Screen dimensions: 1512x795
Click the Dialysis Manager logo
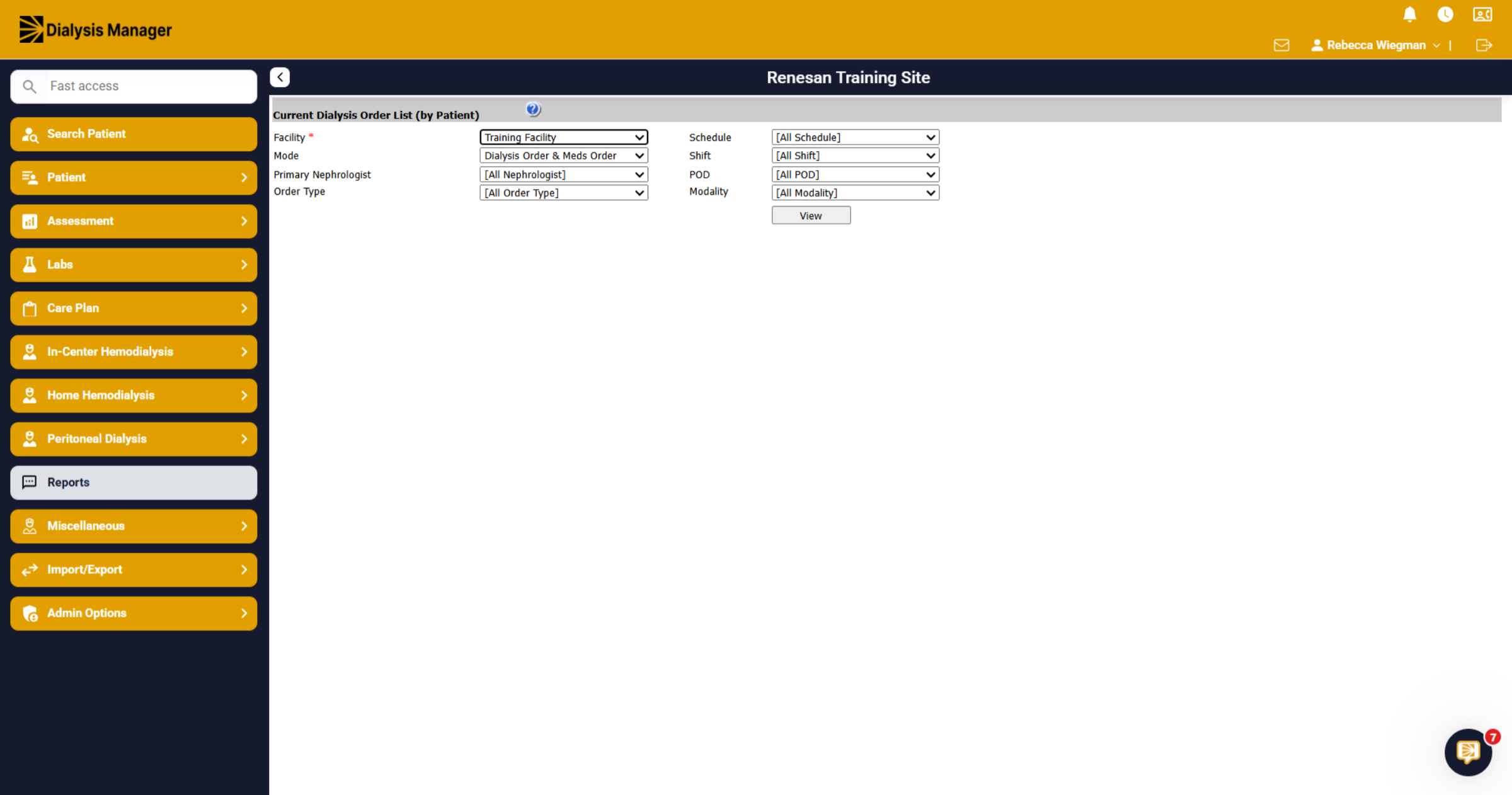[x=95, y=30]
